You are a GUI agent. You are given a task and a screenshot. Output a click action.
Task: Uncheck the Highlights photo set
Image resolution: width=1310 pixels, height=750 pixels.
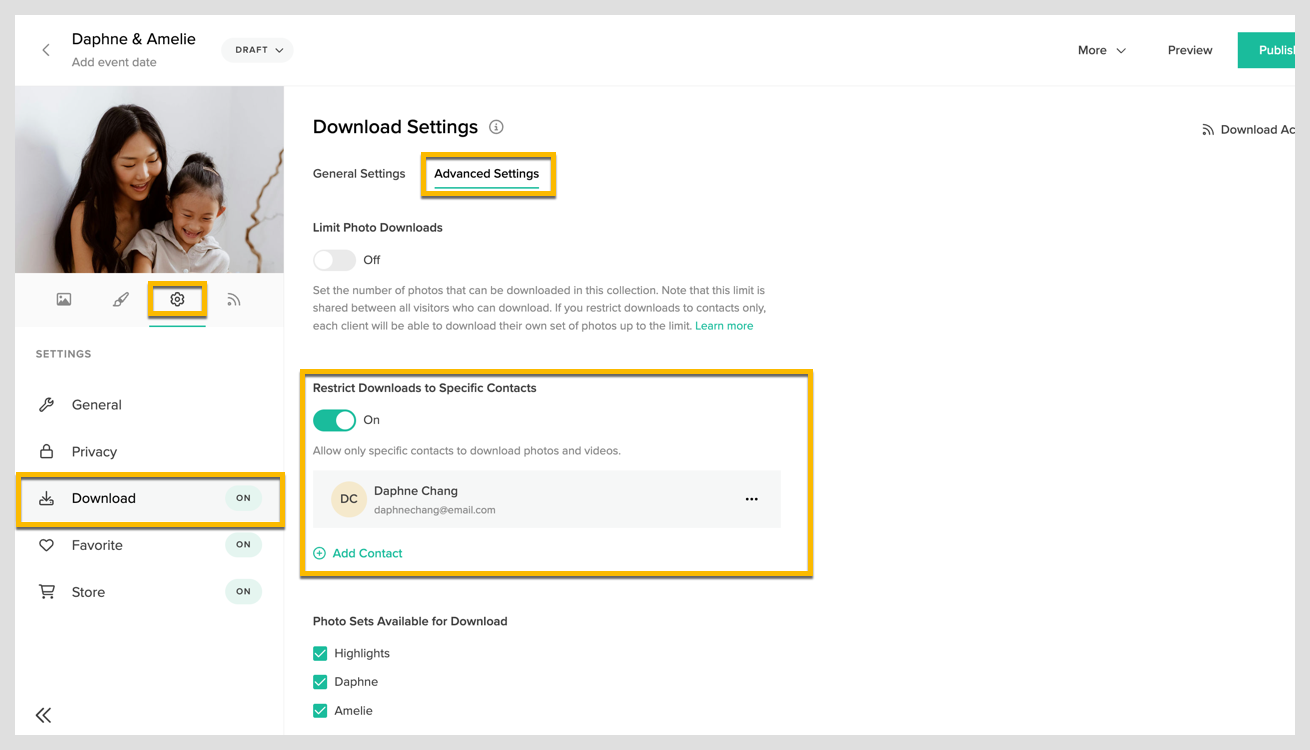[319, 653]
